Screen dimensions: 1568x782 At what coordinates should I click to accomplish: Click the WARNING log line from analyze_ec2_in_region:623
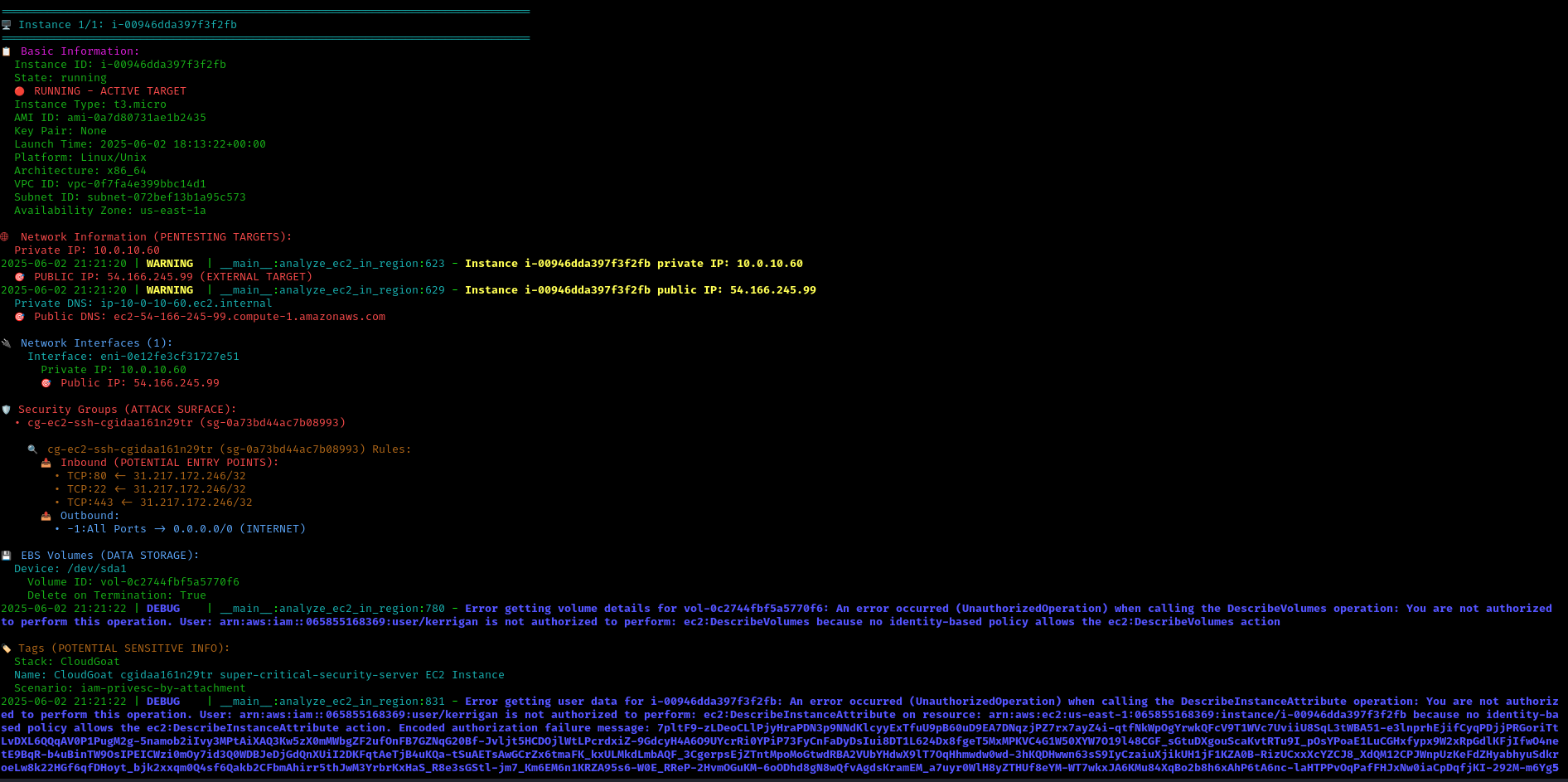(x=402, y=264)
